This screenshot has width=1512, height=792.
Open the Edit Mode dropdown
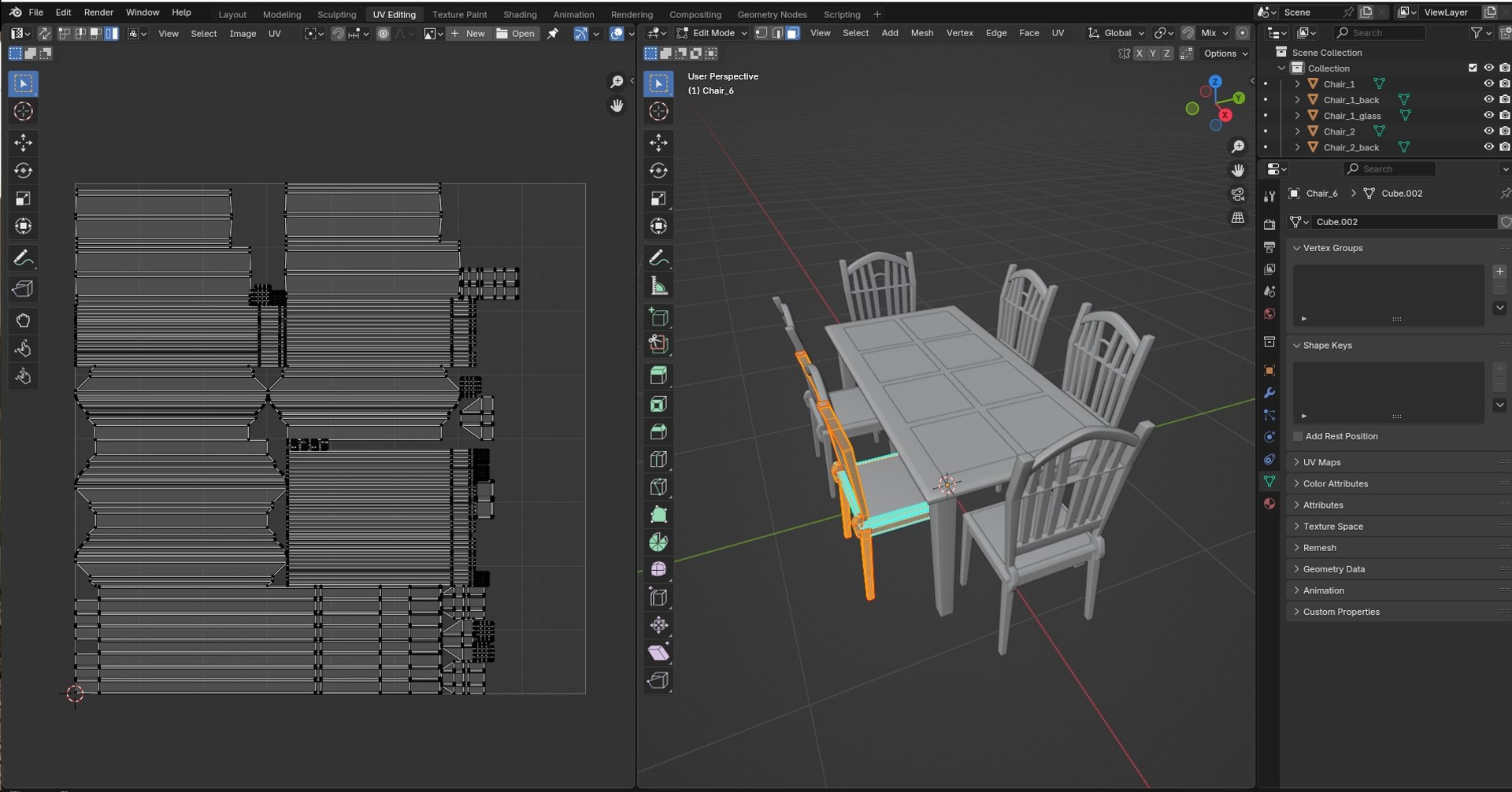coord(712,33)
